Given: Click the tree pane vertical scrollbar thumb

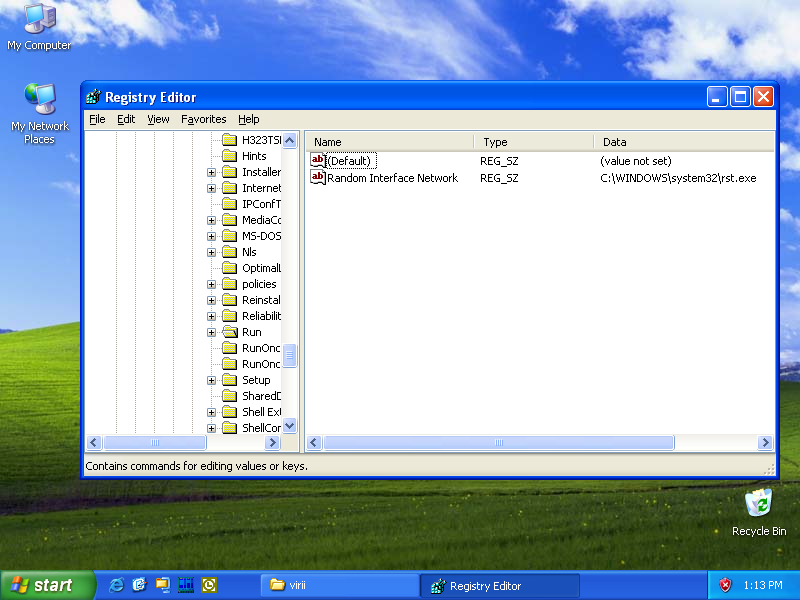Looking at the screenshot, I should coord(290,355).
